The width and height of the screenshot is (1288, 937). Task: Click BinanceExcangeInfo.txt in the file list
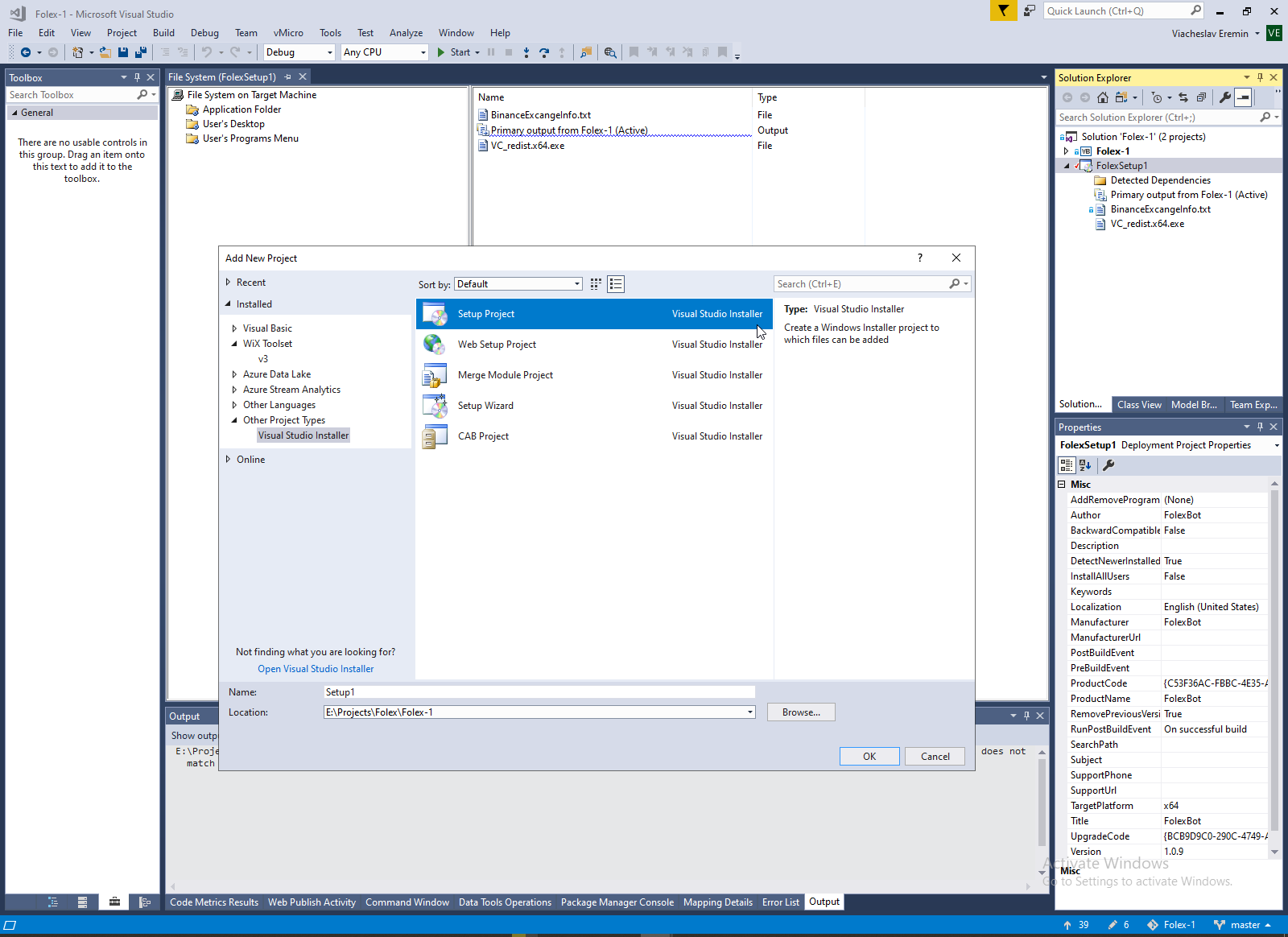point(541,115)
